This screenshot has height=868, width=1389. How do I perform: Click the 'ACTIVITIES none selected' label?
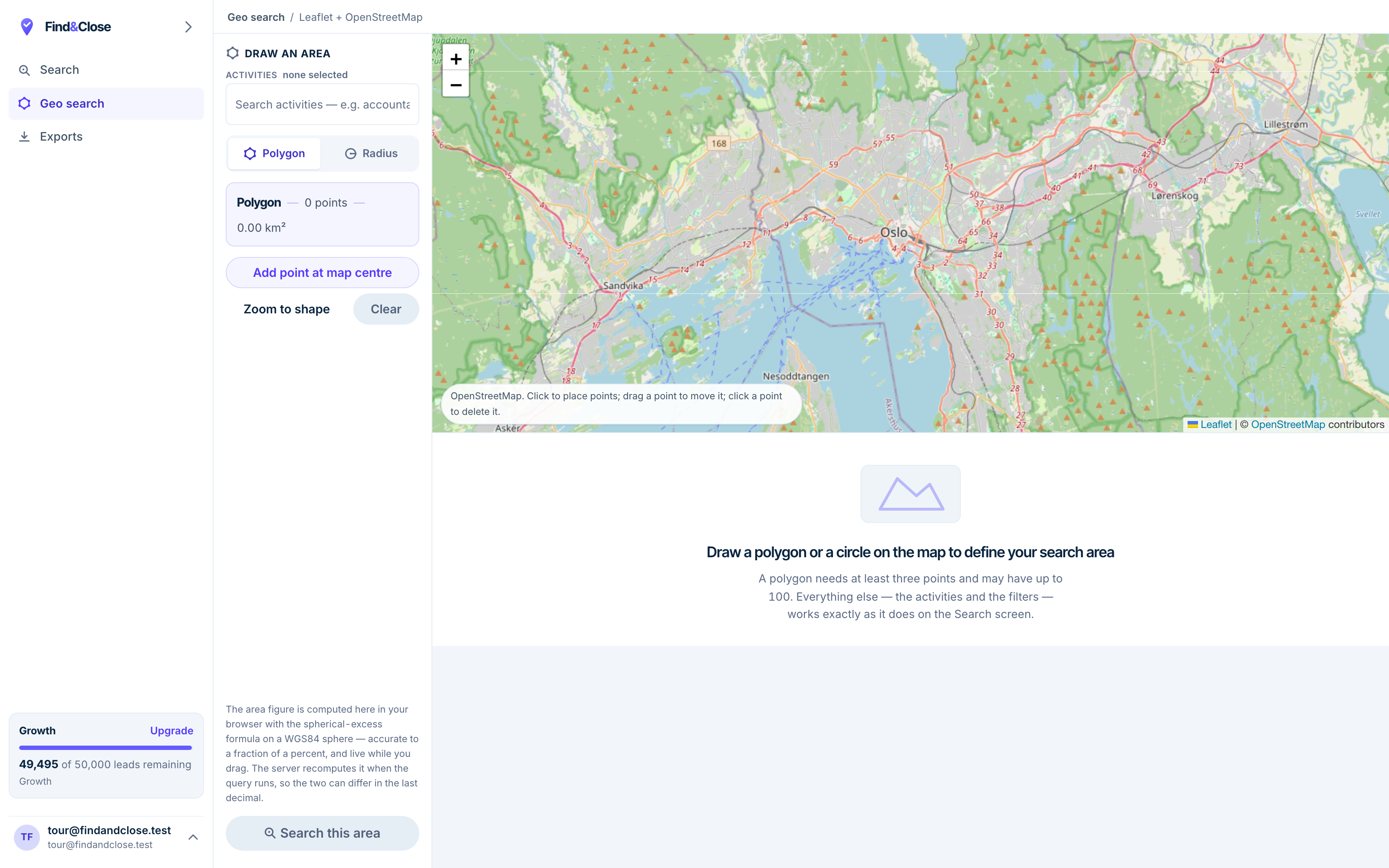click(286, 75)
